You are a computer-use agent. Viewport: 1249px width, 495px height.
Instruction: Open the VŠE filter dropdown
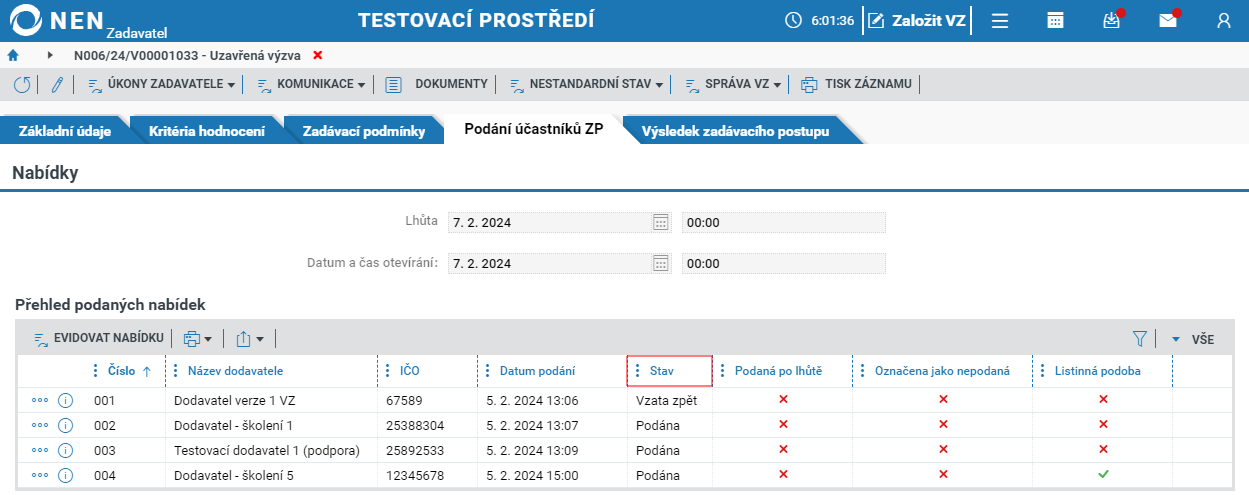1192,339
